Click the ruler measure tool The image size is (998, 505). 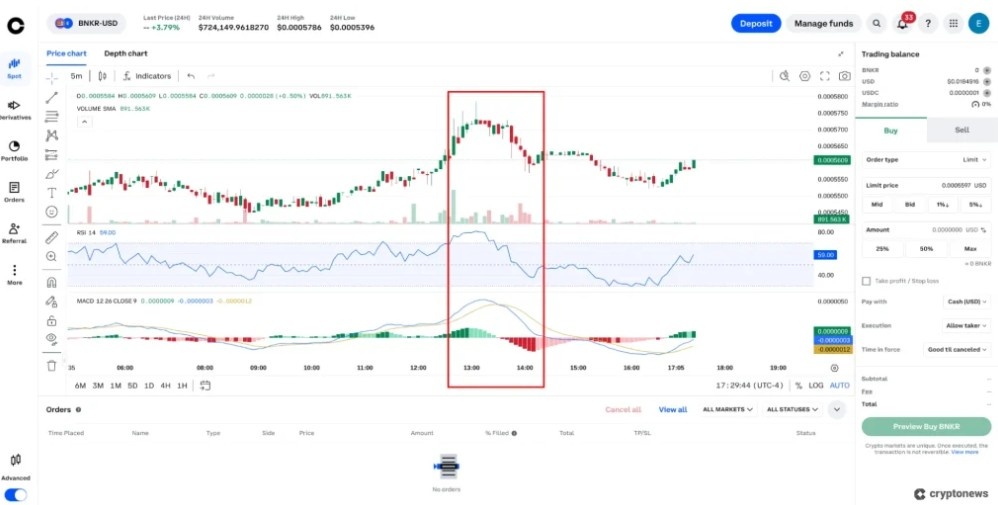tap(52, 237)
